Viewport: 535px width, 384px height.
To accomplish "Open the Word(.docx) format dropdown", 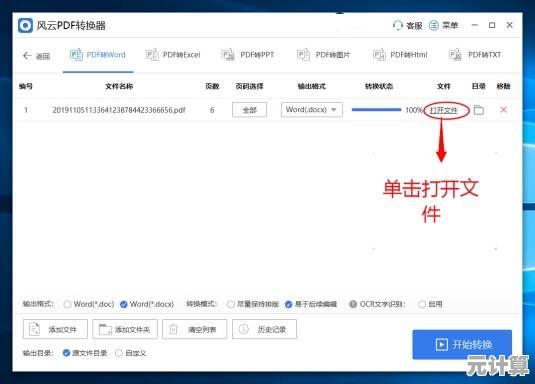I will (x=312, y=110).
